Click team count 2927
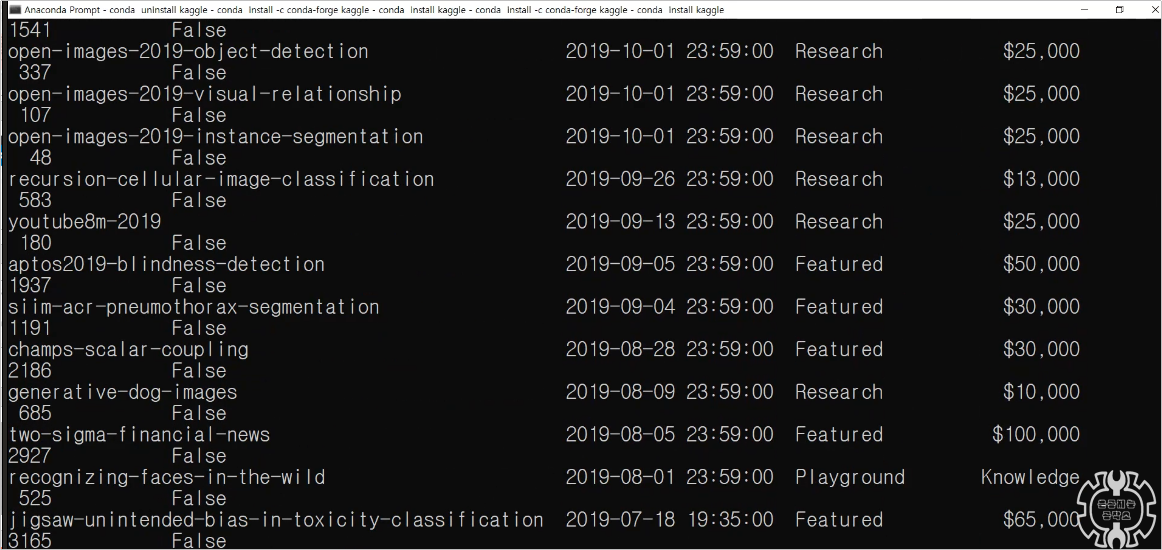Image resolution: width=1162 pixels, height=550 pixels. click(30, 456)
